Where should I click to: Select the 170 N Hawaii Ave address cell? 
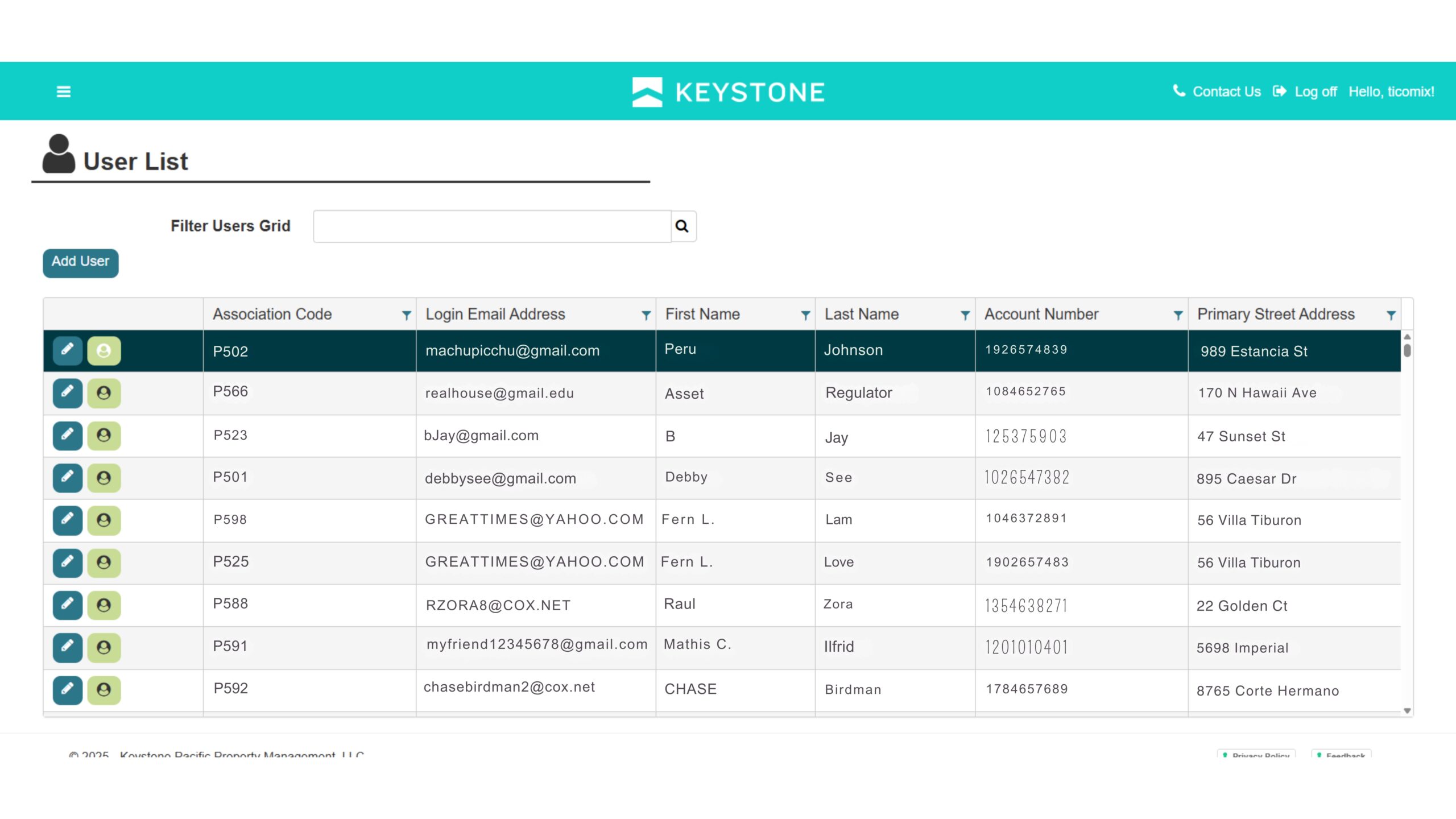tap(1294, 393)
